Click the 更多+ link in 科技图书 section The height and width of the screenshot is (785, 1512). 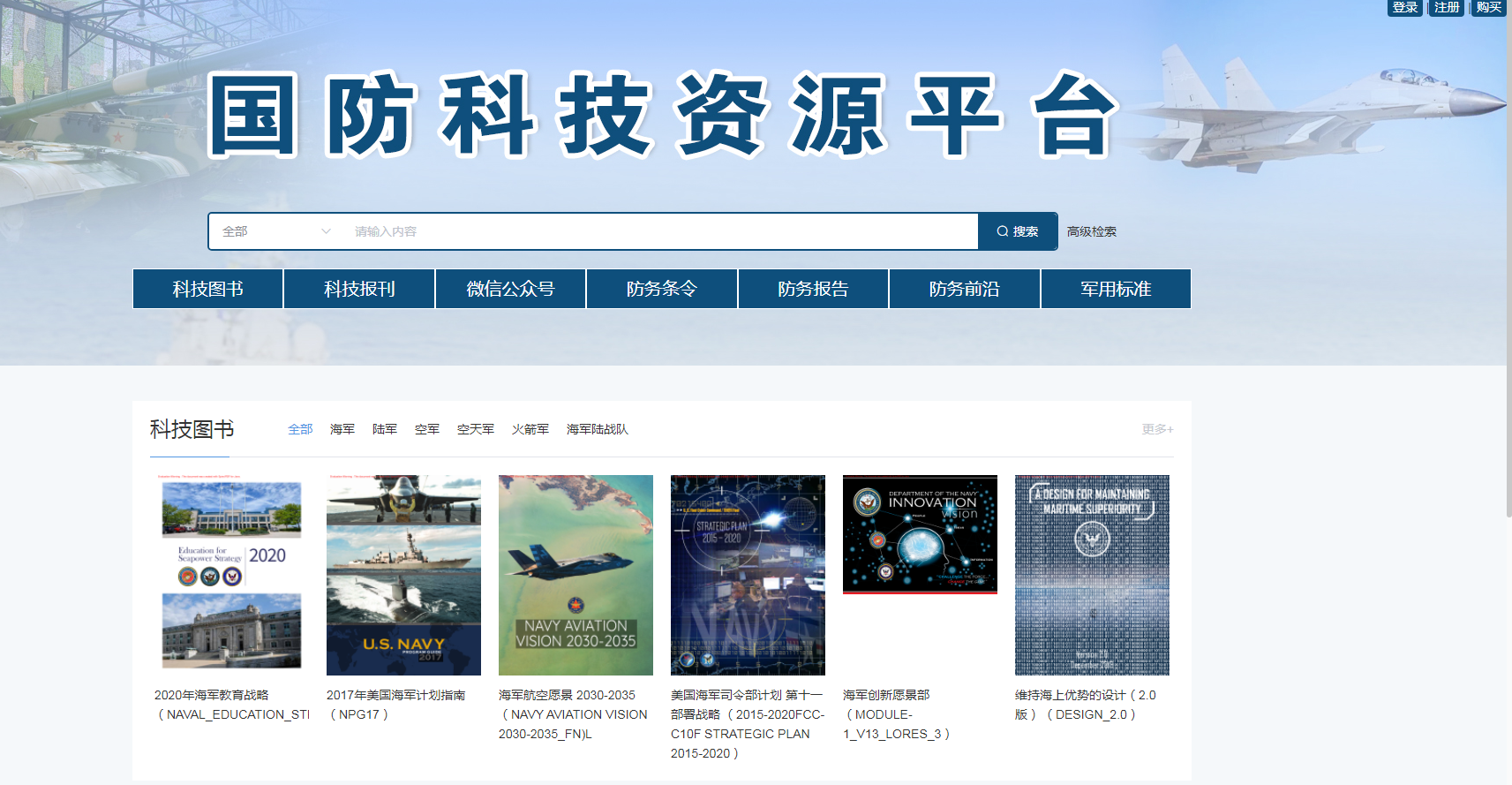[x=1157, y=429]
